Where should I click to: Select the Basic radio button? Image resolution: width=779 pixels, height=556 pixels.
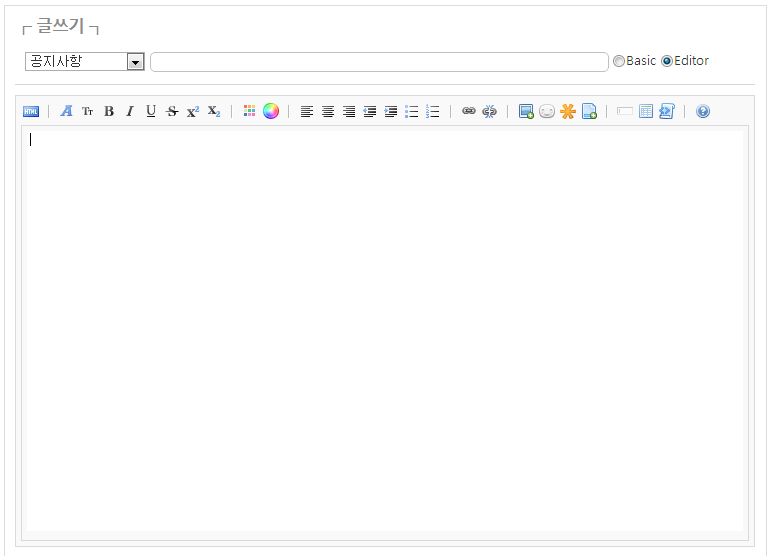point(619,61)
